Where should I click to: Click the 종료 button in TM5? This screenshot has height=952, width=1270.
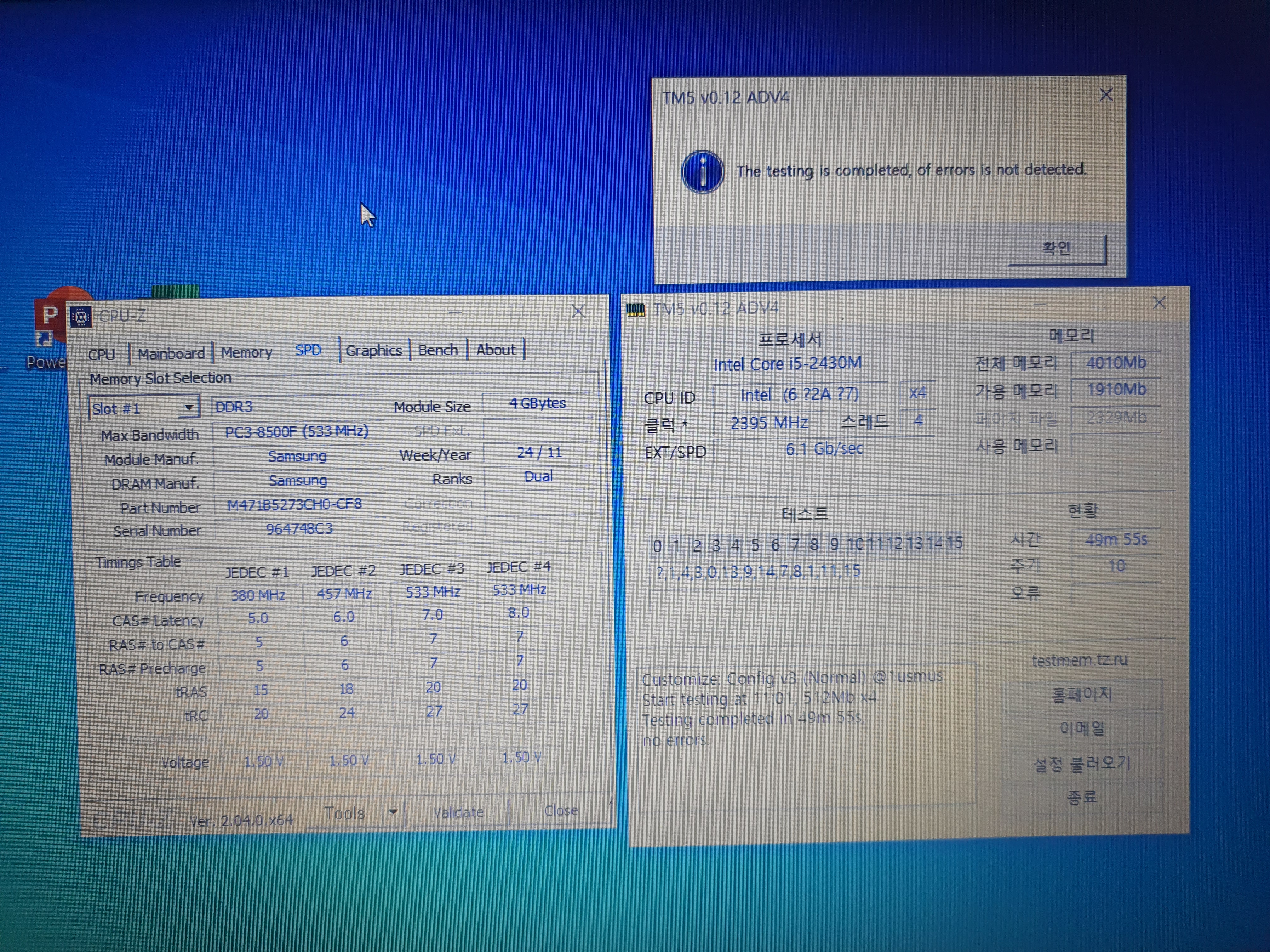(1082, 796)
